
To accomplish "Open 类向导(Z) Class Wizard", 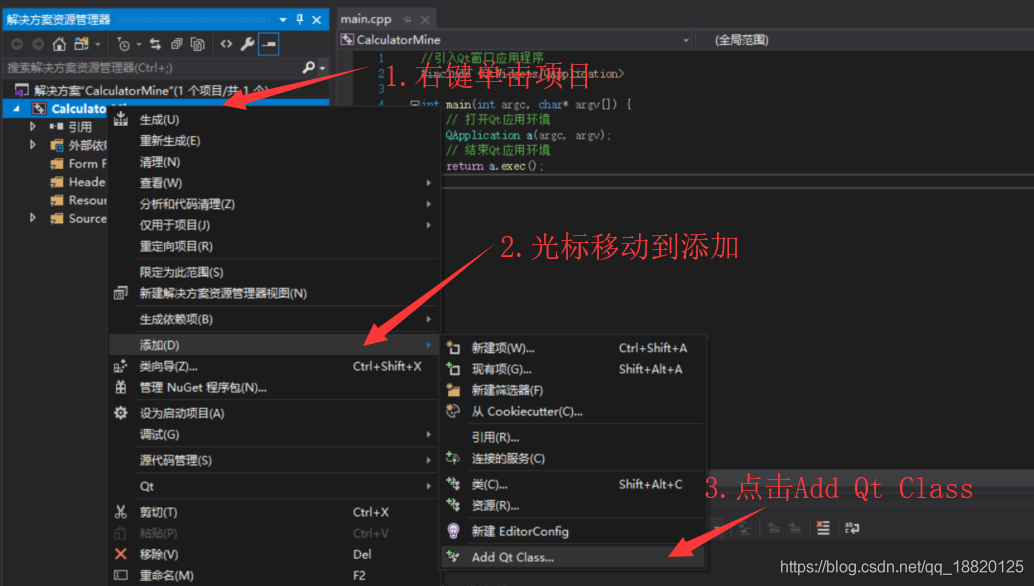I will (274, 366).
